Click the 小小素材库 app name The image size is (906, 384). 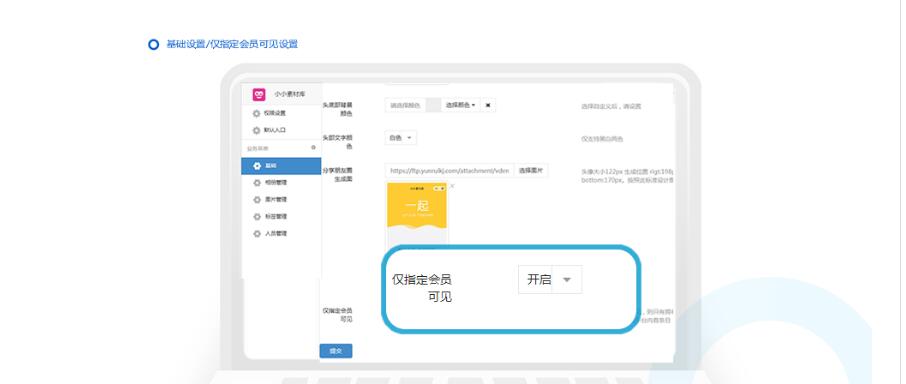[x=289, y=94]
